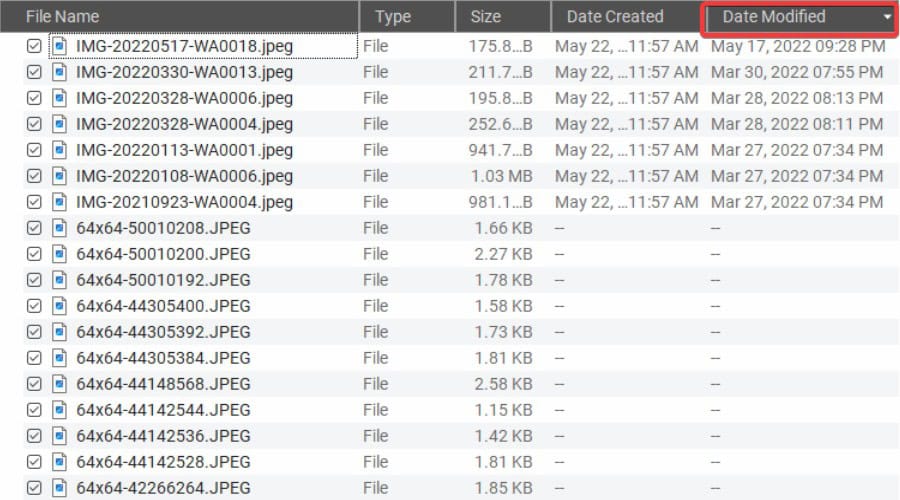Image resolution: width=900 pixels, height=500 pixels.
Task: Click file icon of IMG-20220108-WA0006.jpeg
Action: (x=59, y=176)
